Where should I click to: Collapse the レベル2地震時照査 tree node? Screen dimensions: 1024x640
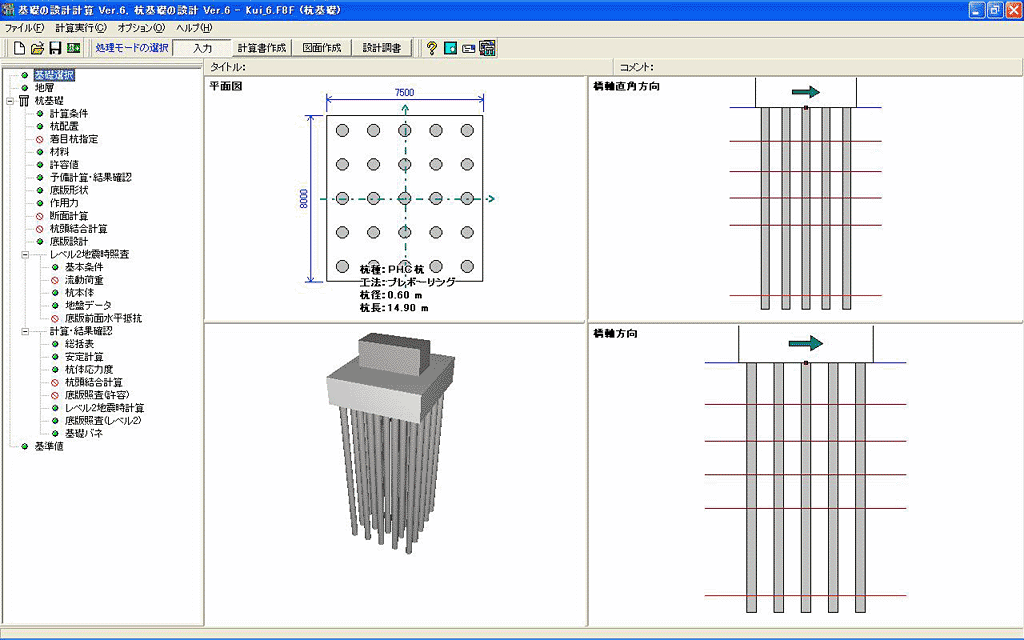coord(25,255)
